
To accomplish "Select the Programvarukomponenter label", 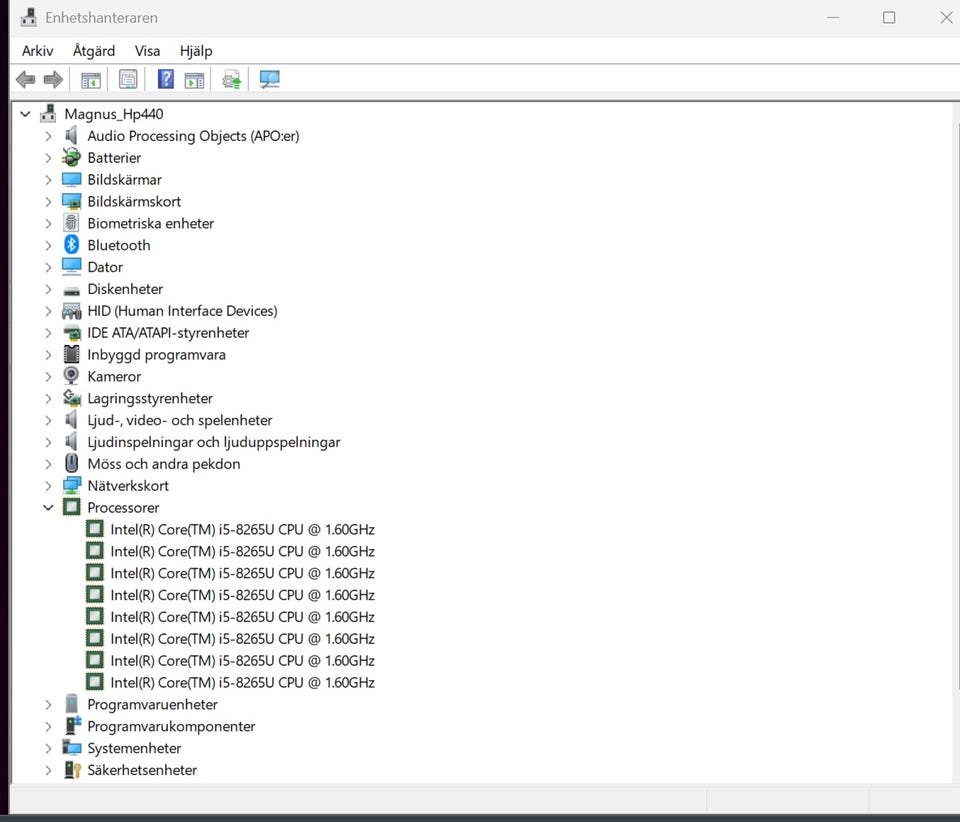I will [171, 727].
